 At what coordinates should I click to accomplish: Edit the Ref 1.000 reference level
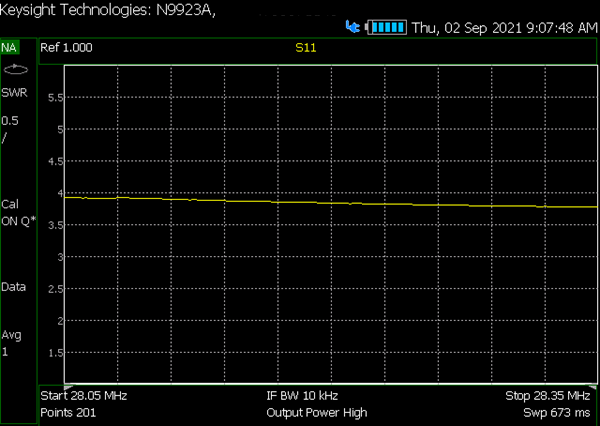66,48
